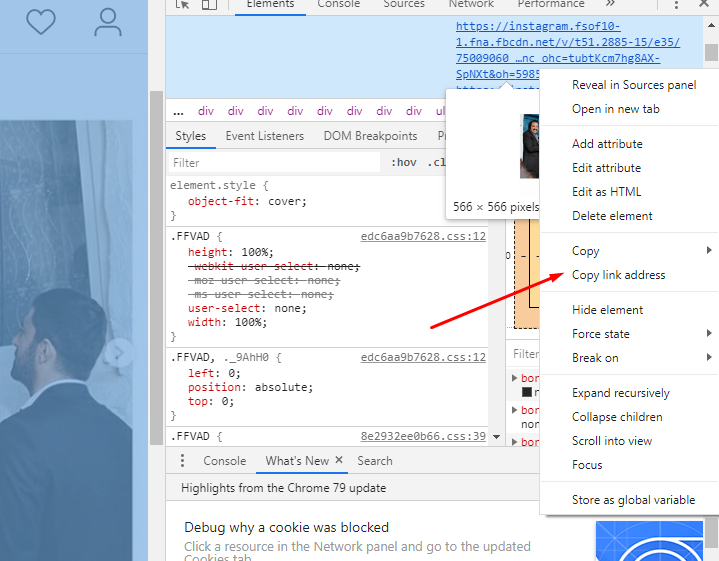This screenshot has width=719, height=561.
Task: Choose Add attribute from context menu
Action: click(607, 144)
